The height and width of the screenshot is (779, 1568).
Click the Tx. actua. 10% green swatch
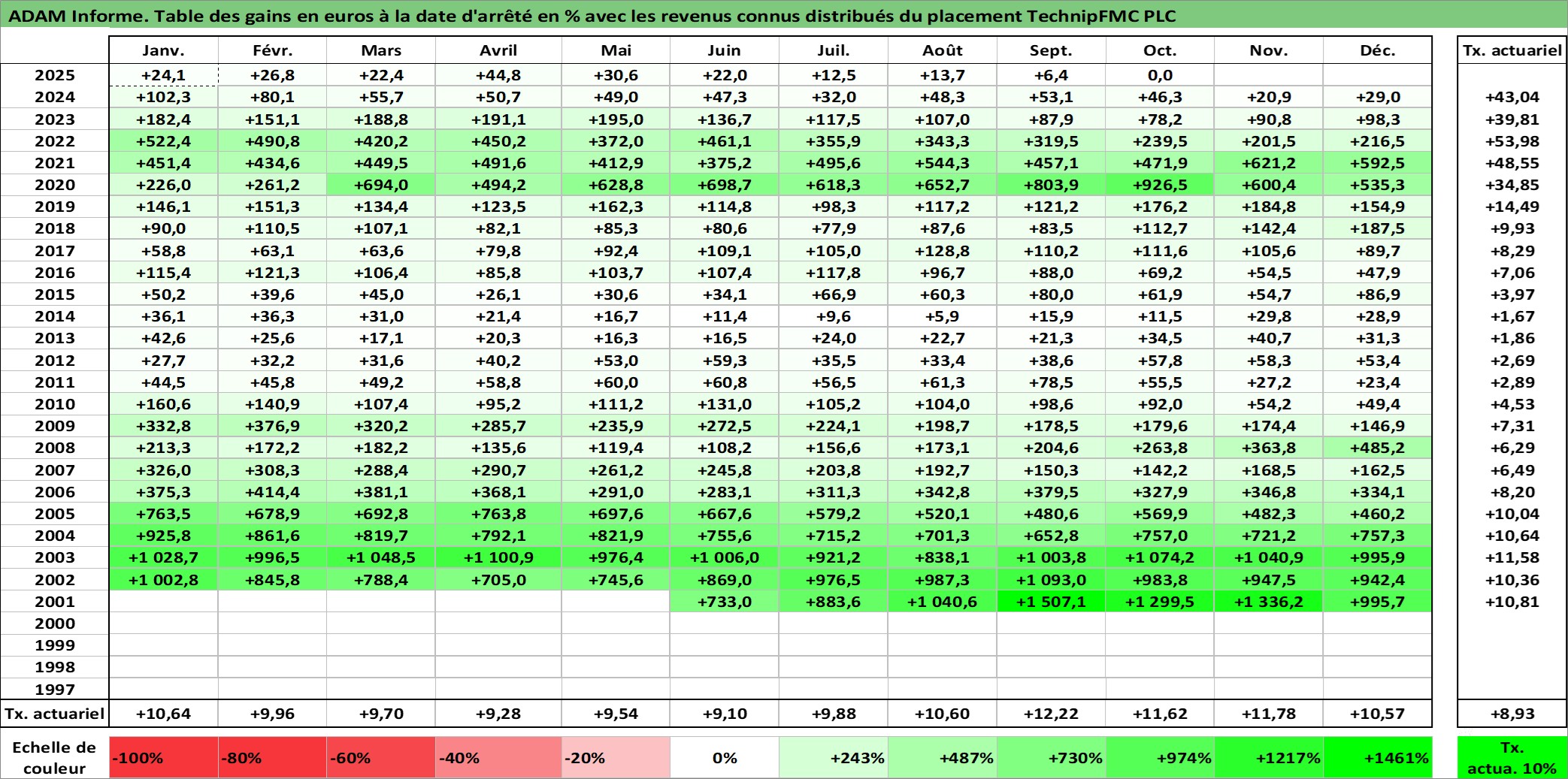tap(1512, 757)
